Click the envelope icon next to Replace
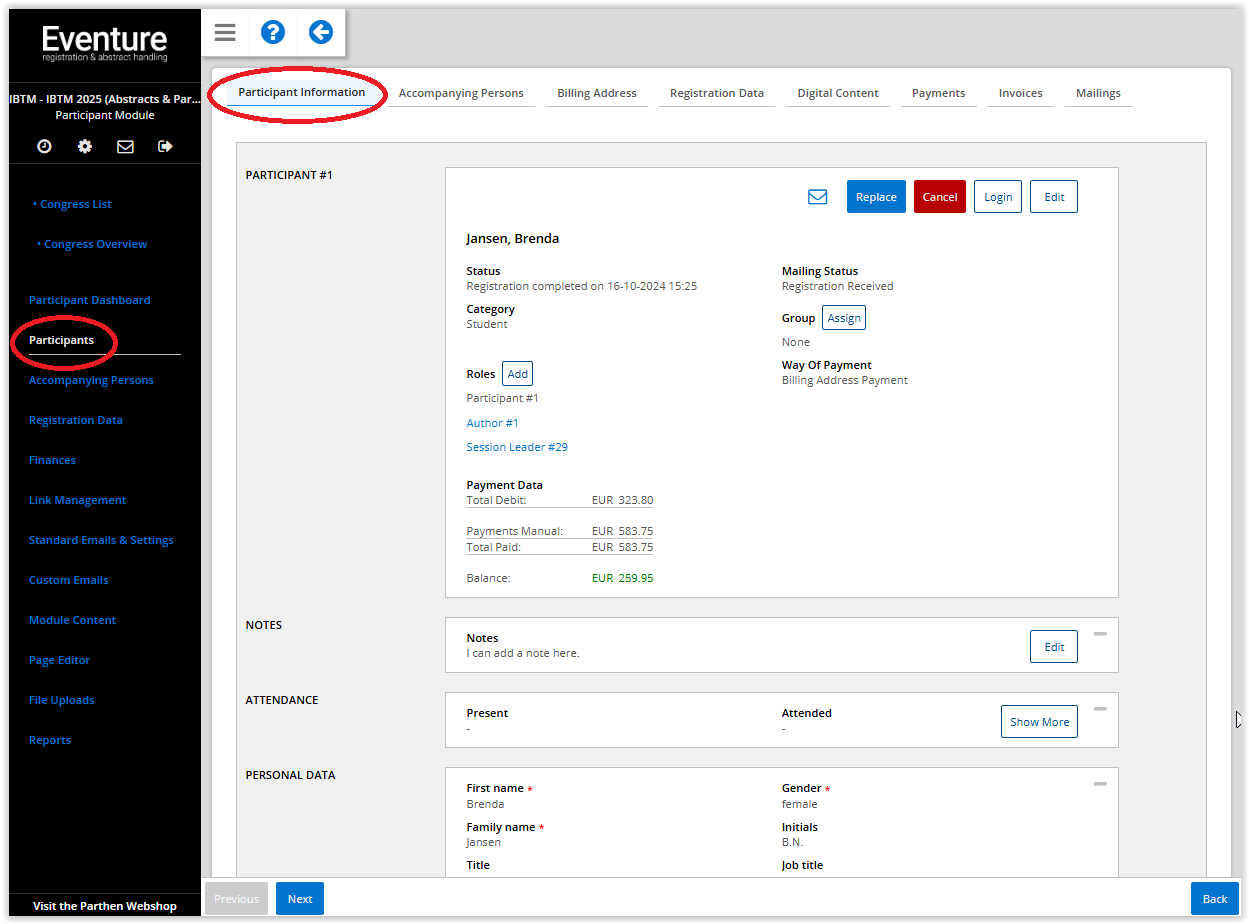Image resolution: width=1249 pixels, height=924 pixels. 817,197
